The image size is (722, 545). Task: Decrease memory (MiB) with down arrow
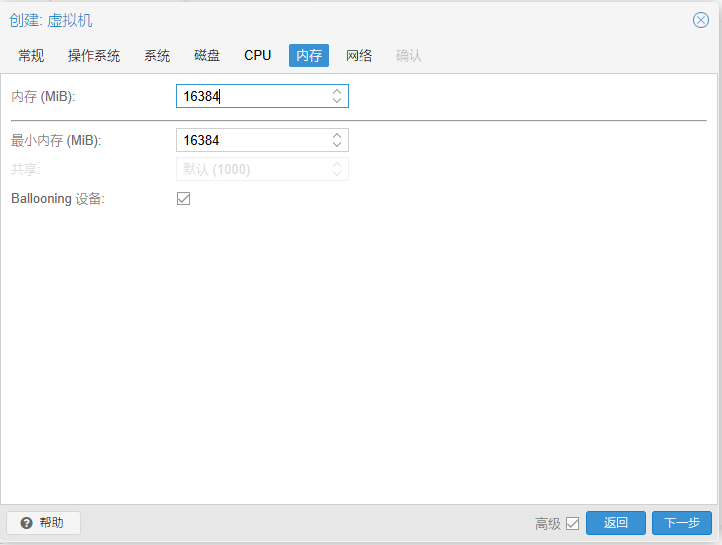(x=337, y=100)
